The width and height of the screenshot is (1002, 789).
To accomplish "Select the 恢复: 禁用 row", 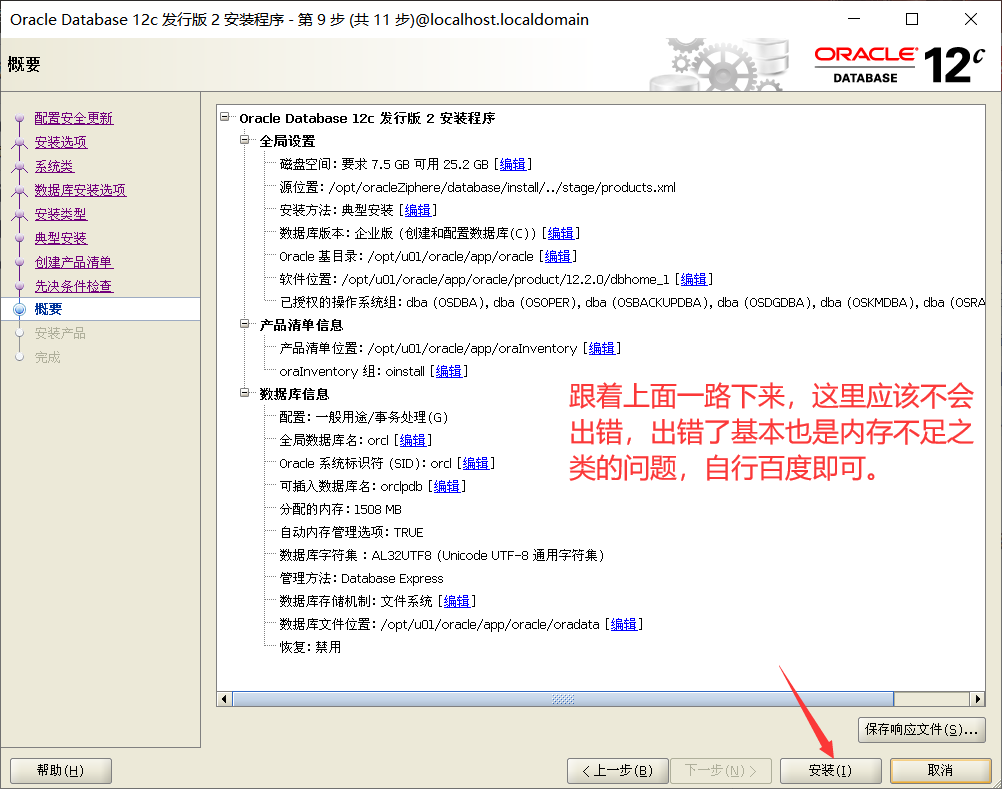I will (310, 647).
